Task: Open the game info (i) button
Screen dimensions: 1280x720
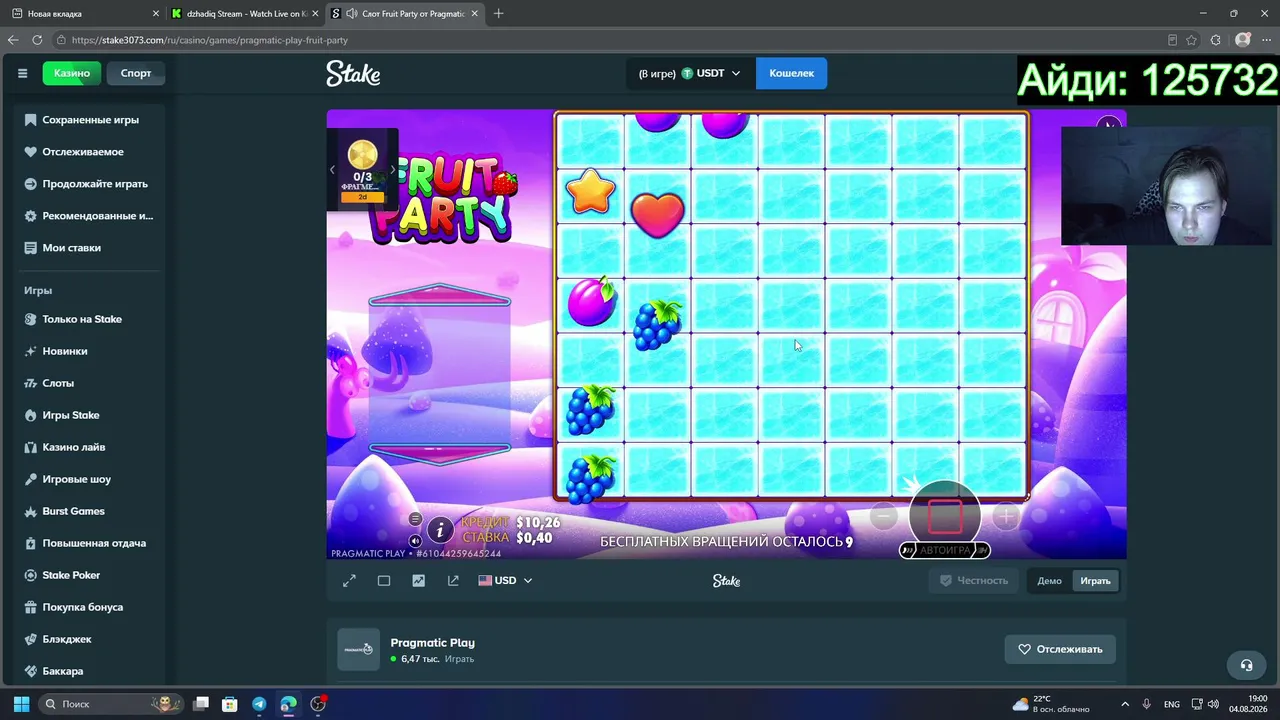Action: tap(439, 530)
